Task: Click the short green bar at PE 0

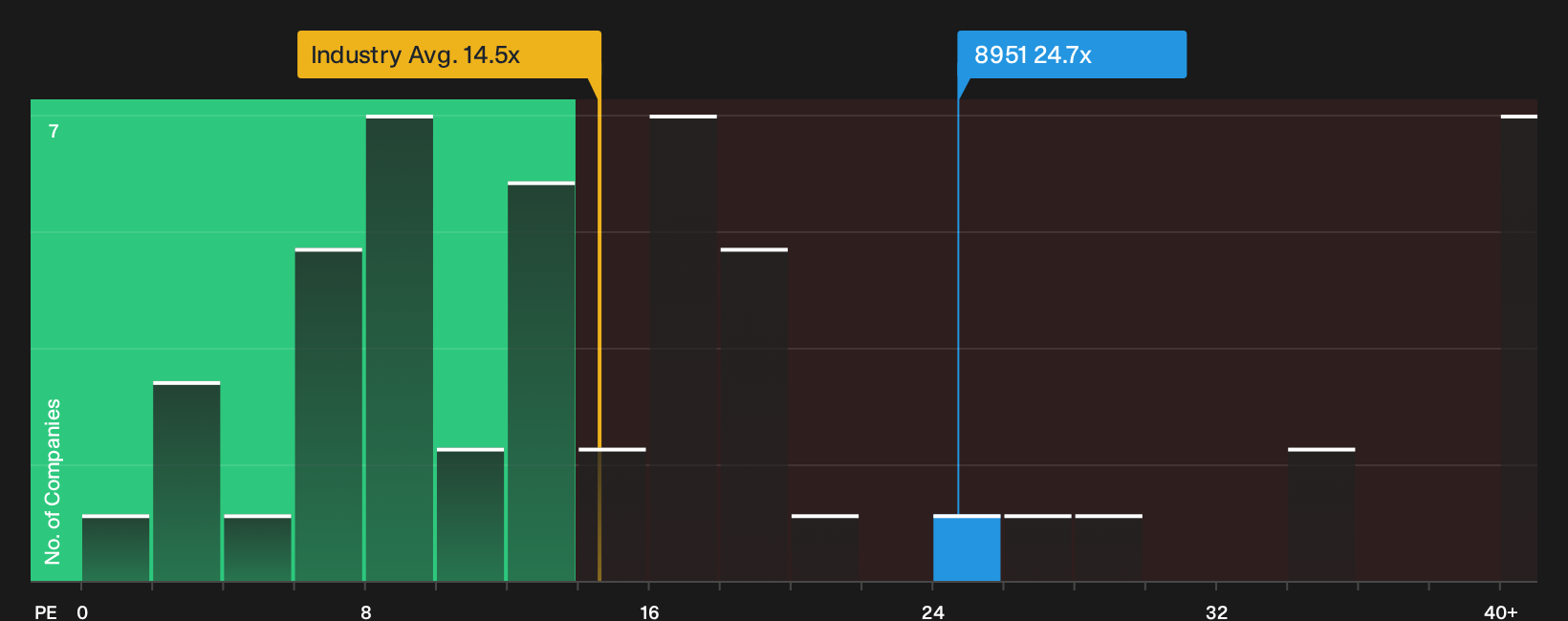Action: pos(116,548)
